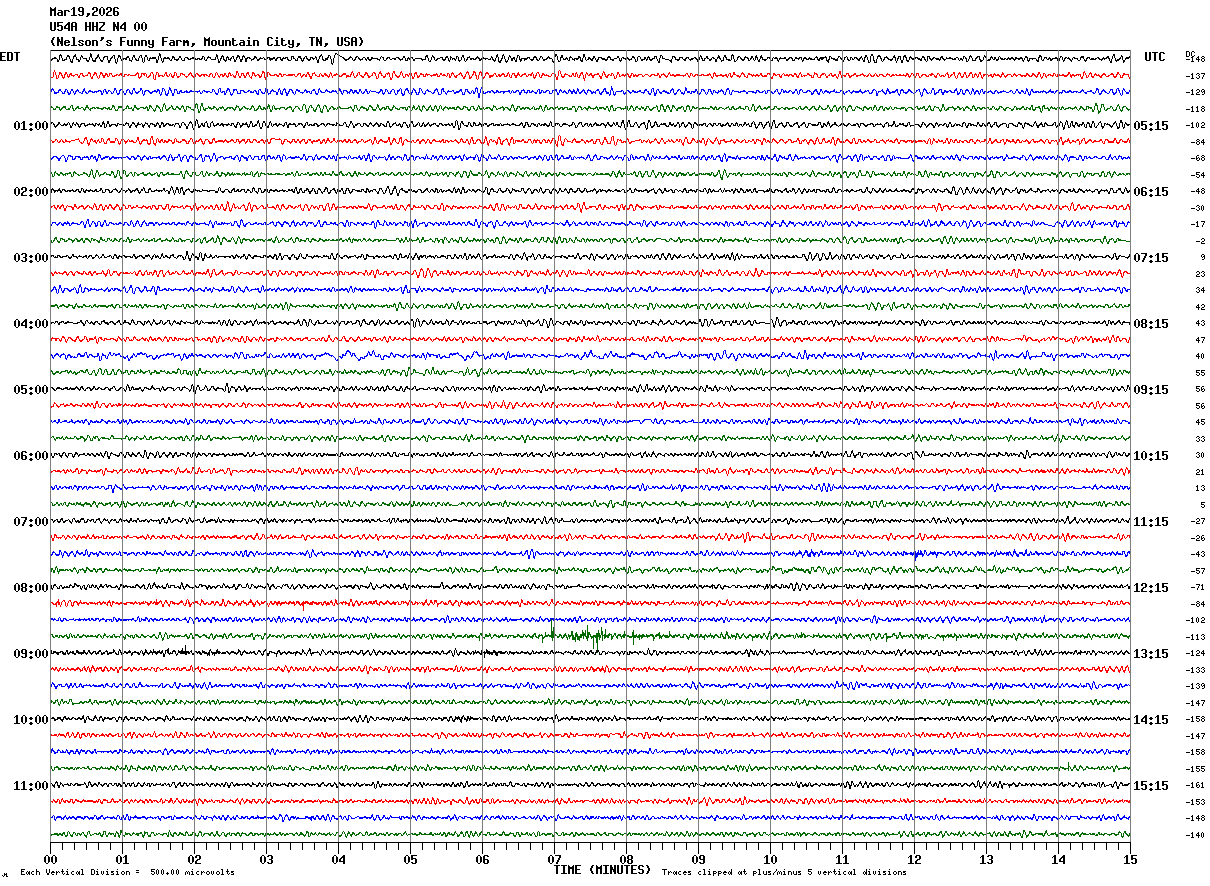Select the UTC timezone label
This screenshot has height=886, width=1210.
1155,57
